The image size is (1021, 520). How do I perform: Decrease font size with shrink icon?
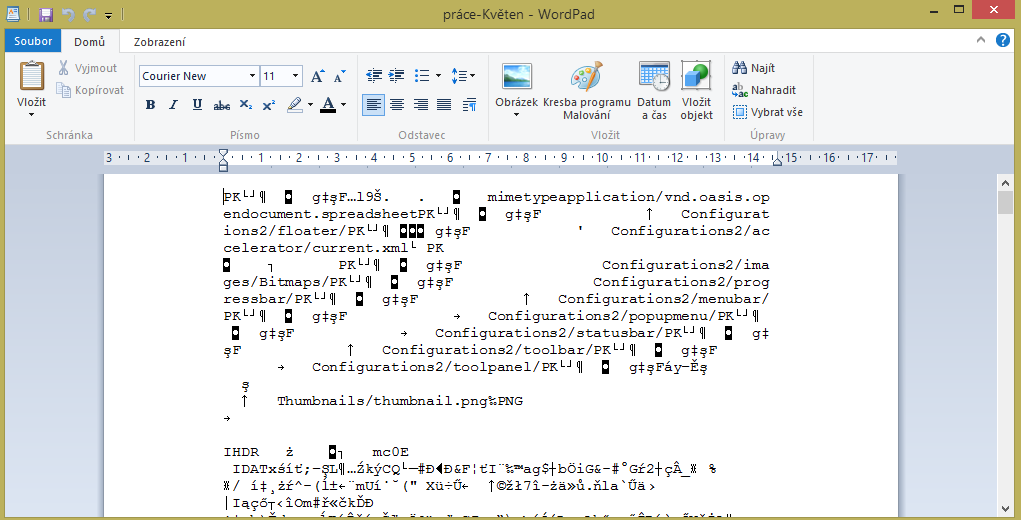coord(339,76)
